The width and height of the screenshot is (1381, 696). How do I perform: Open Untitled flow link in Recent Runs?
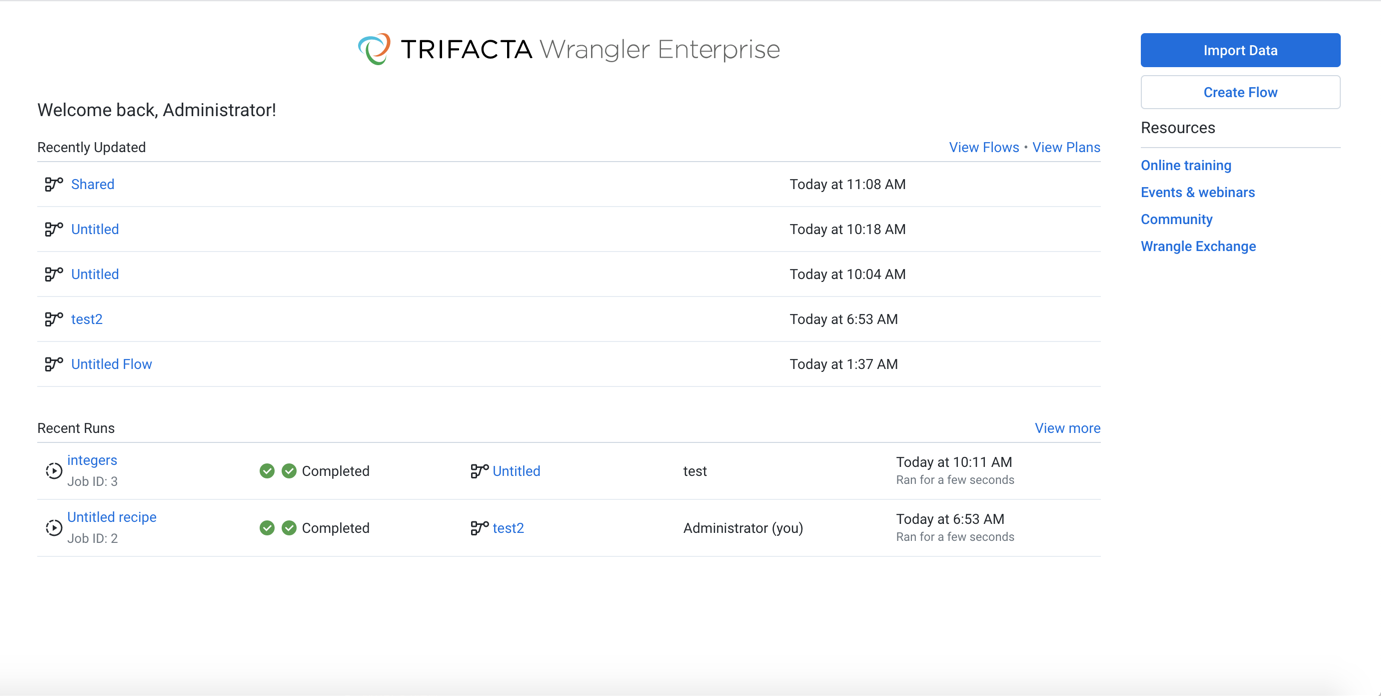click(x=516, y=471)
